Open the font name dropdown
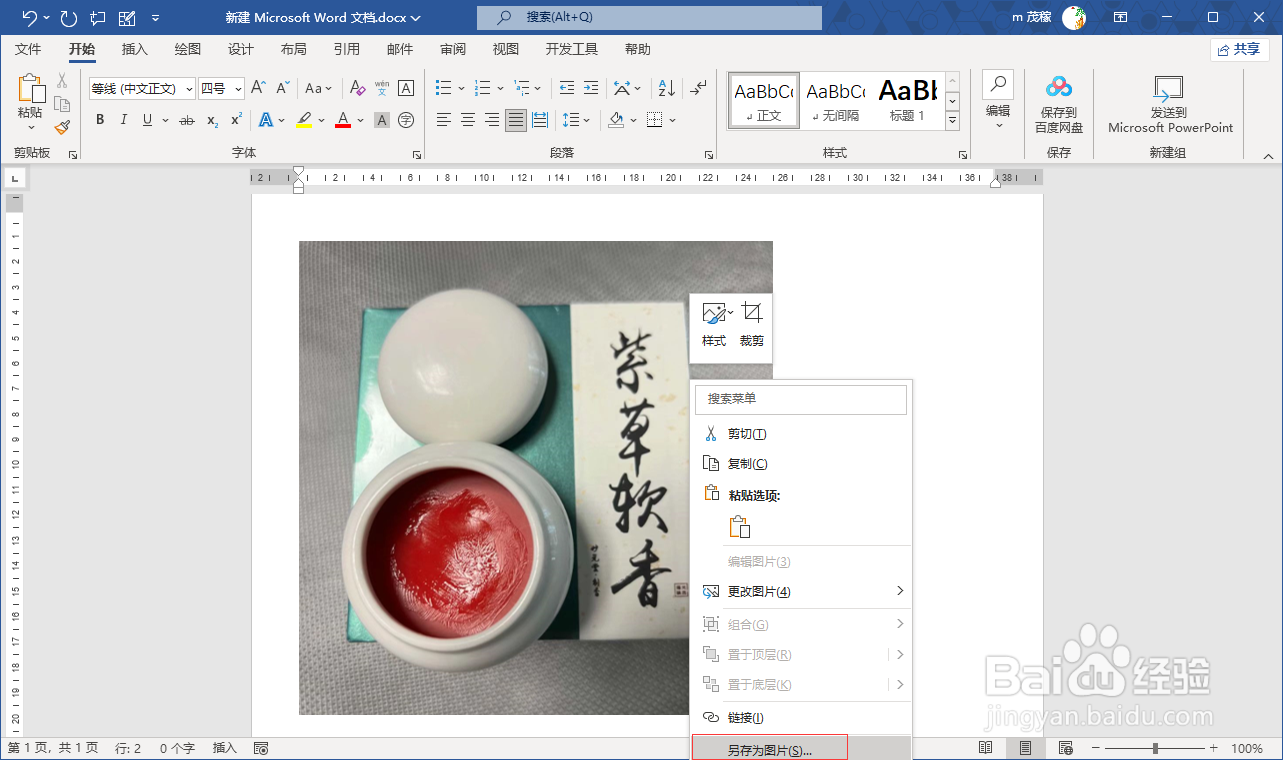The height and width of the screenshot is (760, 1283). [189, 89]
